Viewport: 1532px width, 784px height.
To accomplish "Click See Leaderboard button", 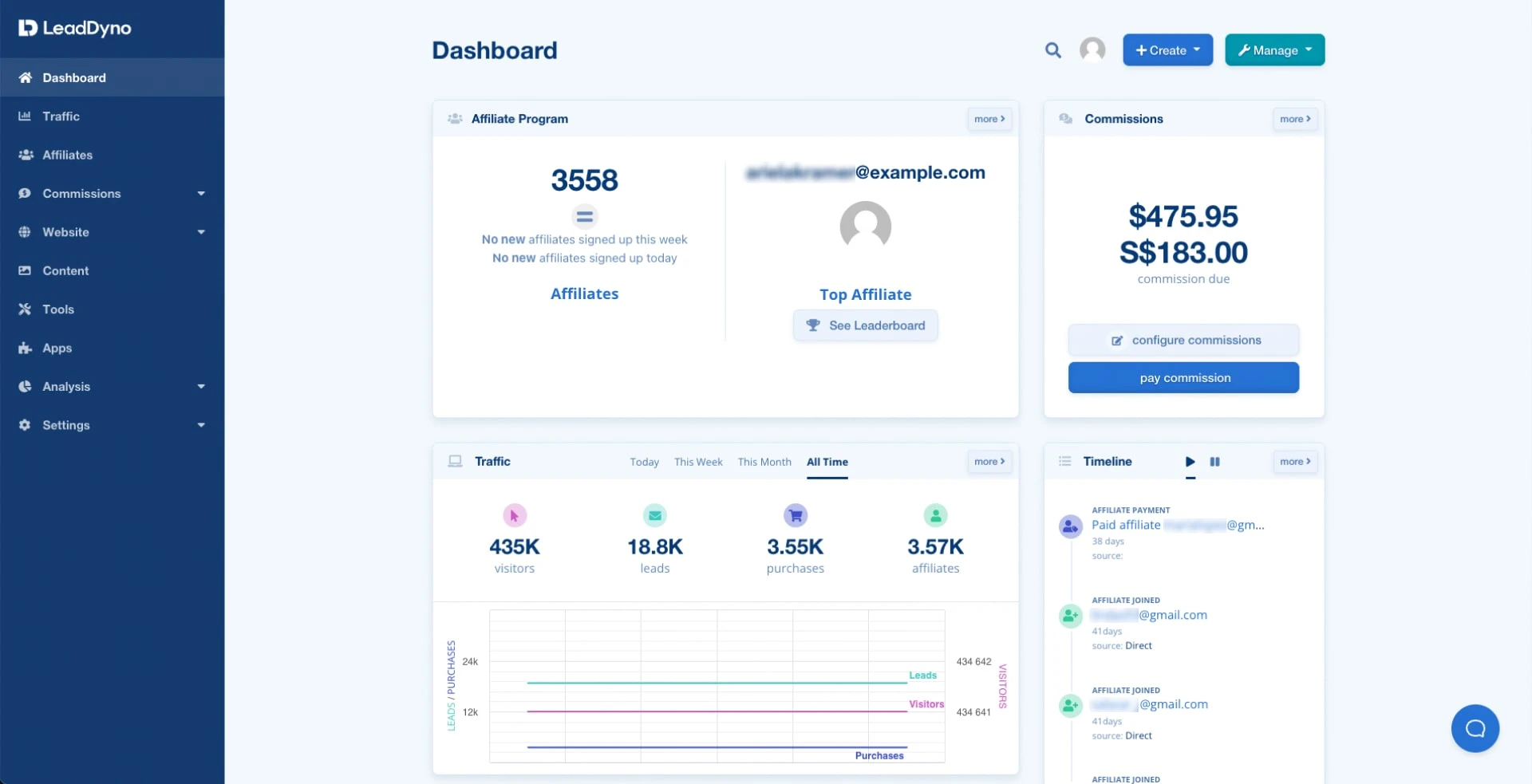I will 865,325.
